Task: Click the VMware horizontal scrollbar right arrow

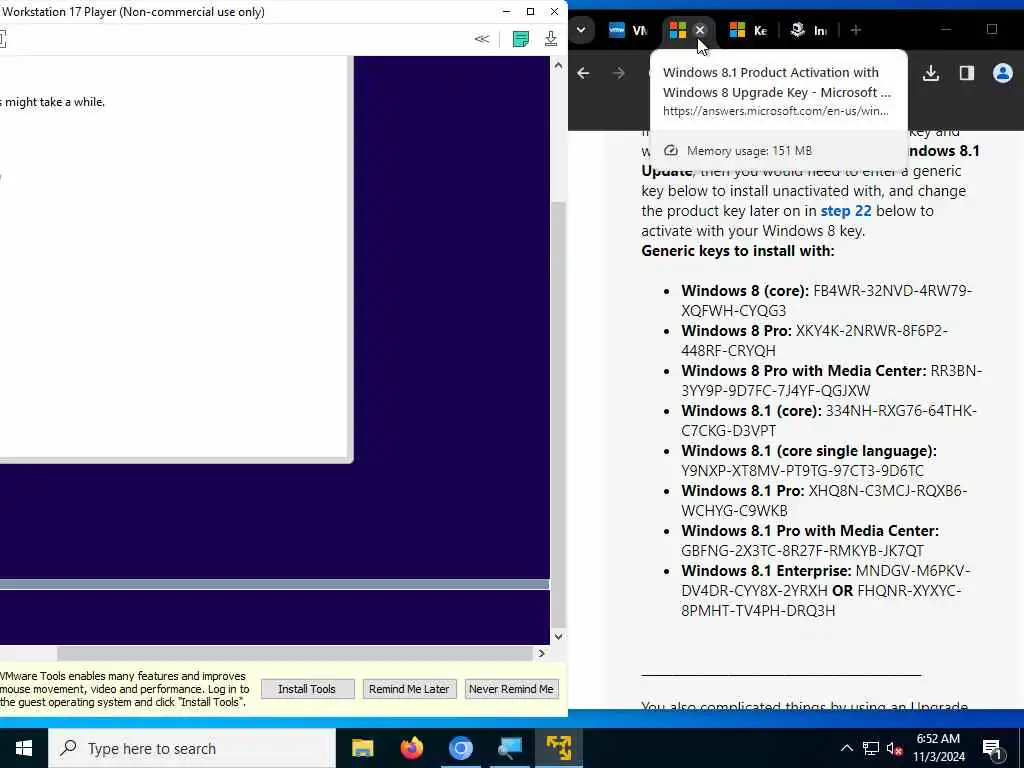Action: [x=541, y=653]
